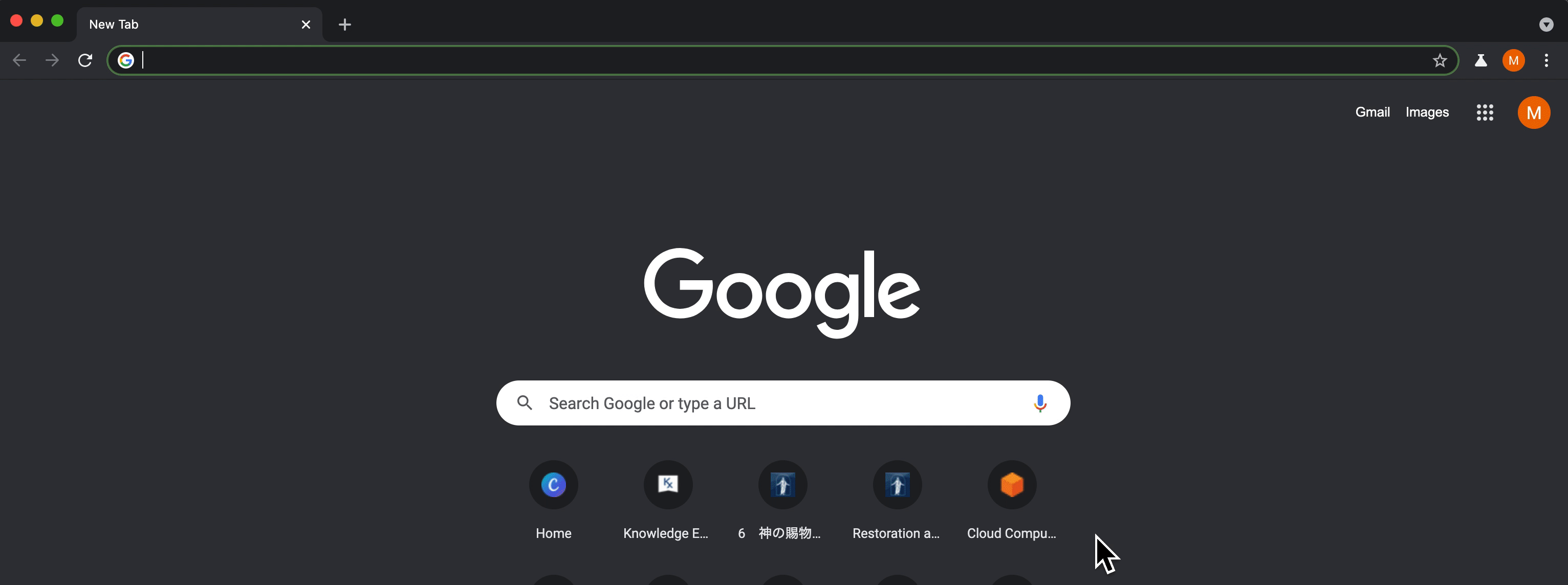Click the Chrome menu three-dot button
The height and width of the screenshot is (585, 1568).
(x=1546, y=60)
